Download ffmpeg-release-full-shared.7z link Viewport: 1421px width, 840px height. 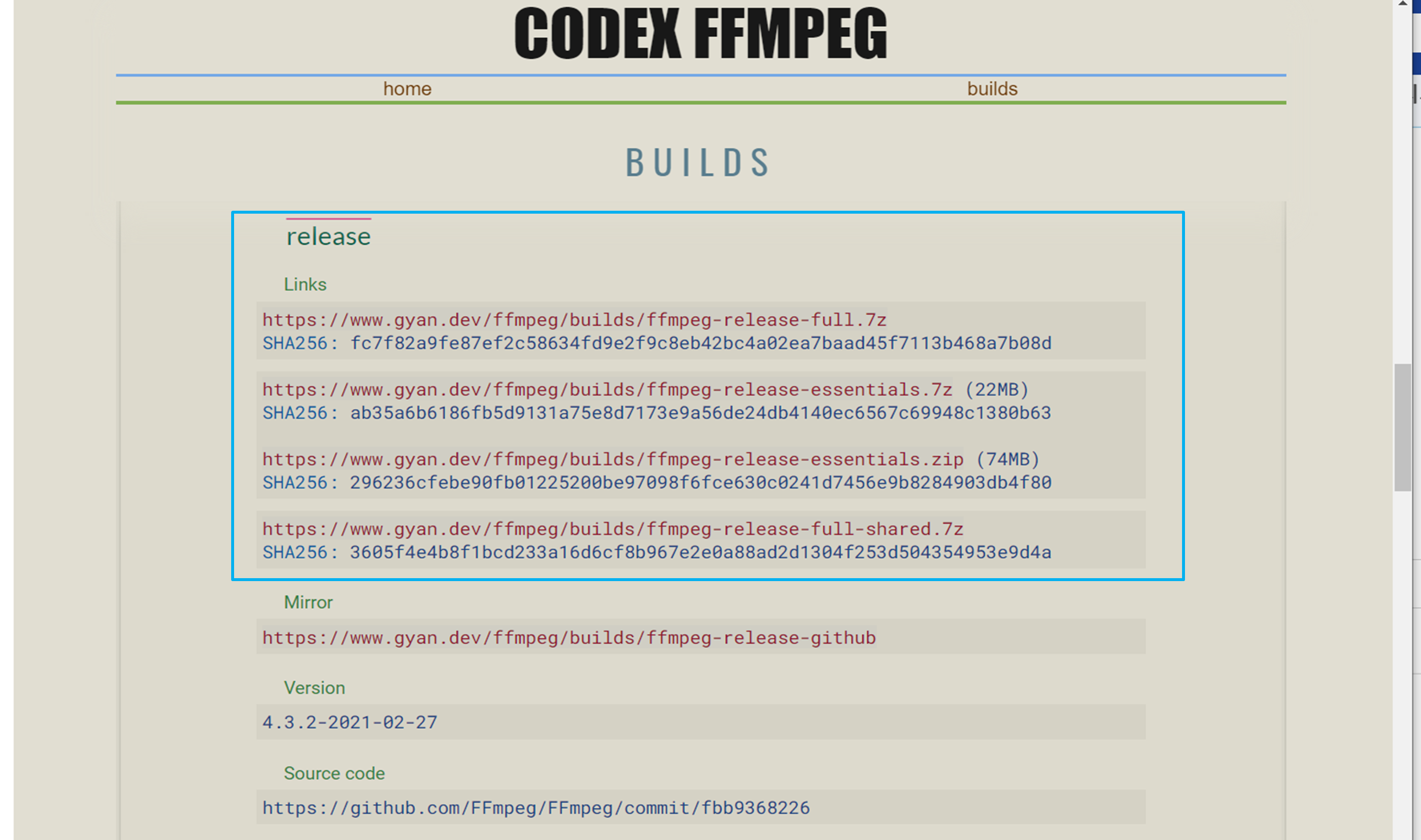612,529
